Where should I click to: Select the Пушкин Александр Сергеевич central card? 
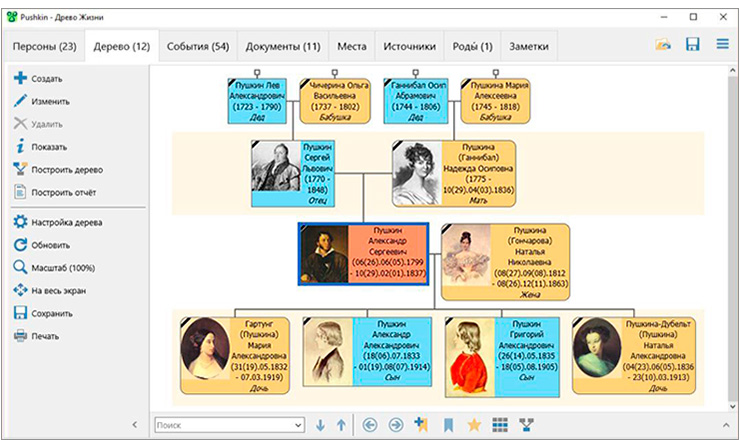click(x=363, y=254)
